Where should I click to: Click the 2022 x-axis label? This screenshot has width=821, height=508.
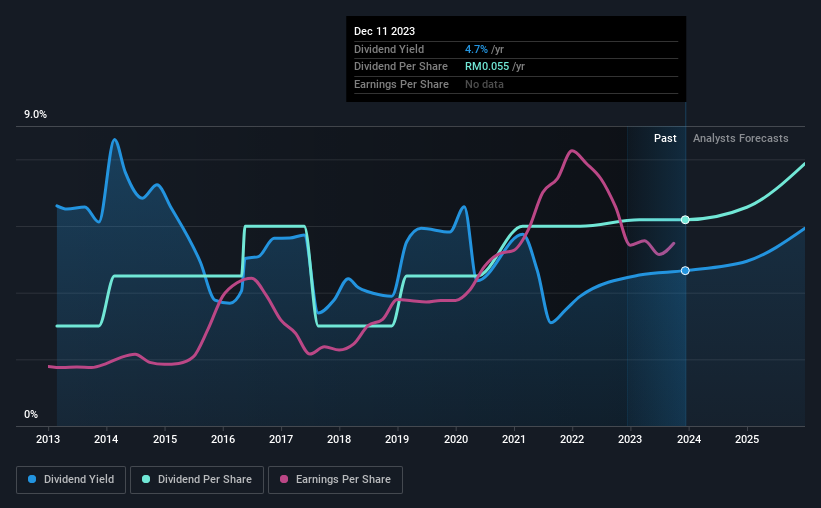pos(572,439)
